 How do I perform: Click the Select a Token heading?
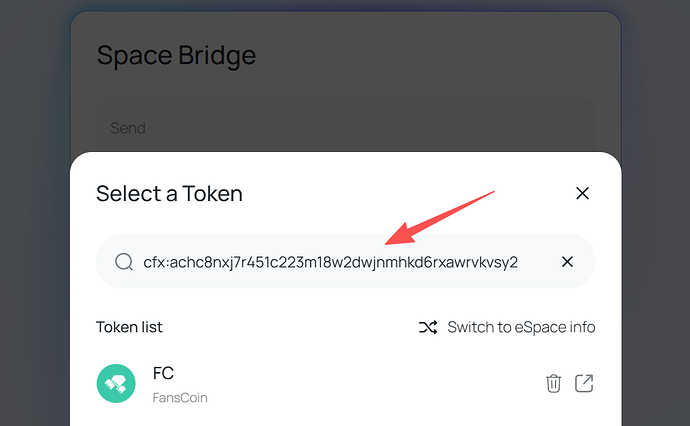(169, 194)
